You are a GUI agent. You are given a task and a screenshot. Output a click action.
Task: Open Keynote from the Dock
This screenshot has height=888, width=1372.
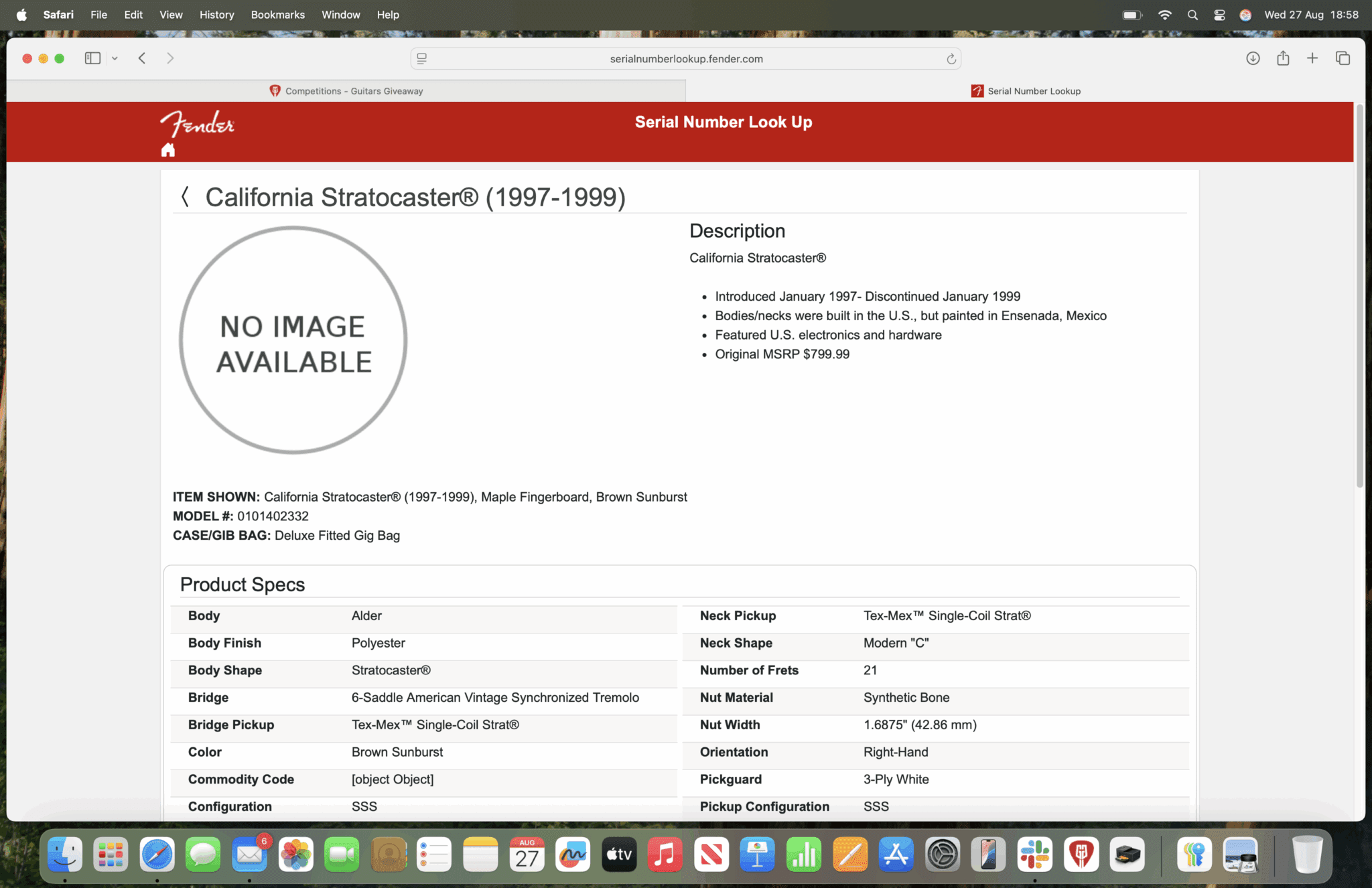(x=758, y=855)
